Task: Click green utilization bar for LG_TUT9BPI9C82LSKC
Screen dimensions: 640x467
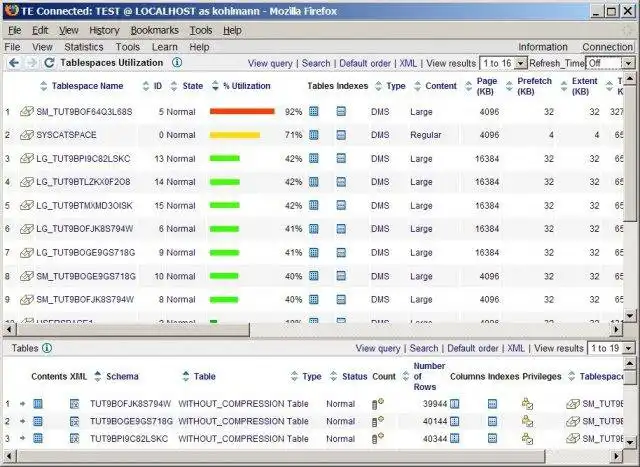Action: click(224, 158)
